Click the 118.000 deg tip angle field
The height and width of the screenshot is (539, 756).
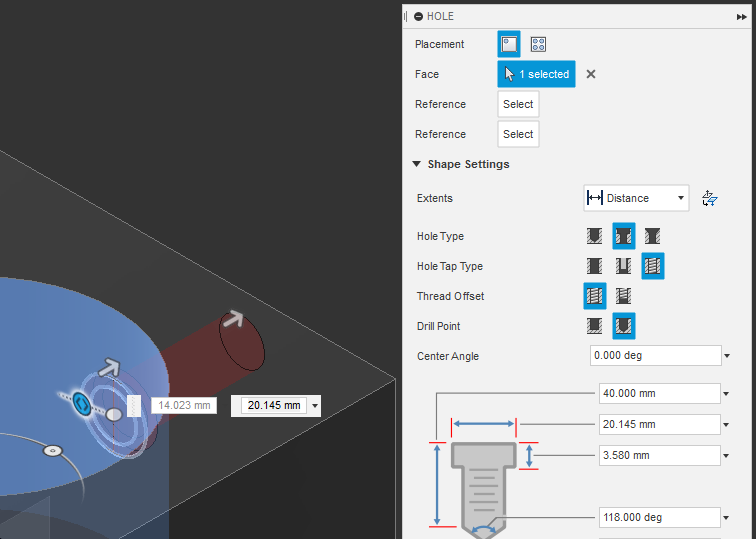tap(660, 517)
